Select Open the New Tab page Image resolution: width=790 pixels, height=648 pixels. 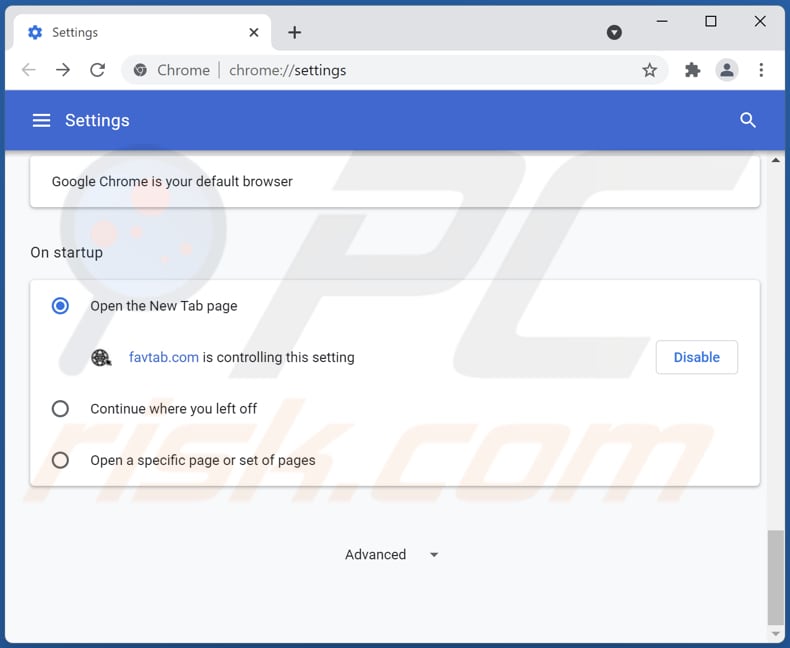(x=60, y=306)
